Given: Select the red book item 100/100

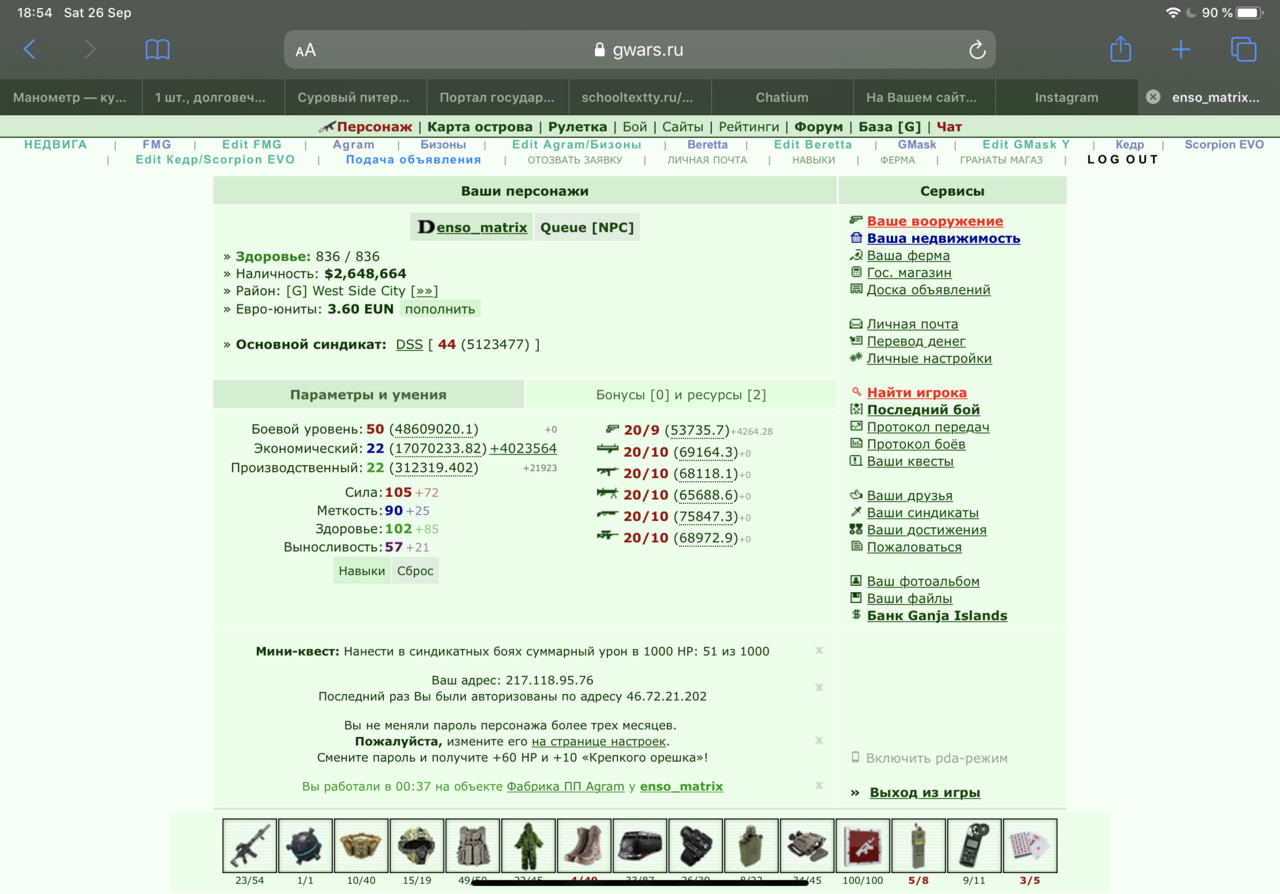Looking at the screenshot, I should [x=863, y=846].
